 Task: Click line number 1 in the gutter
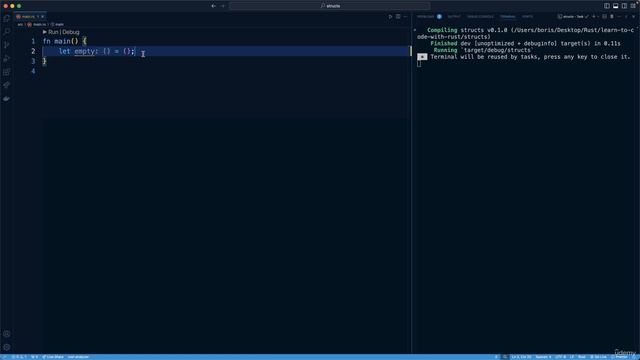[33, 41]
